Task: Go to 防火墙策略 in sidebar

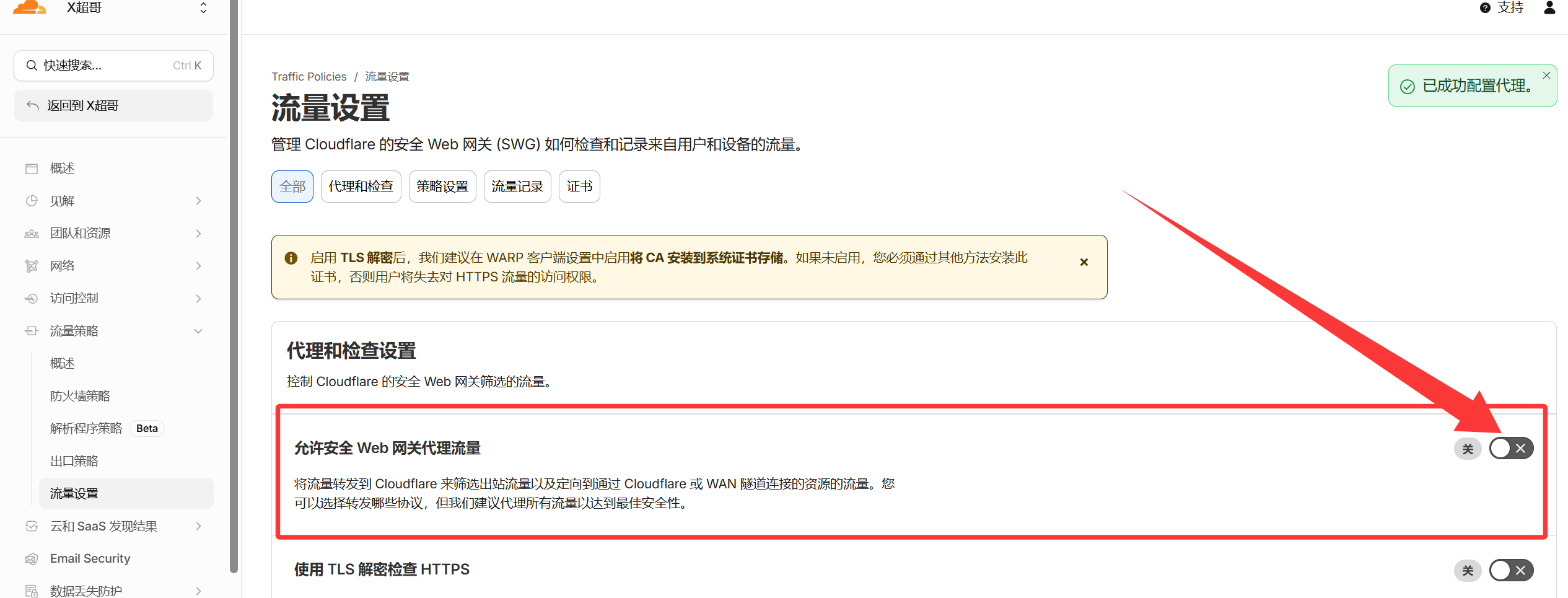Action: (x=80, y=396)
